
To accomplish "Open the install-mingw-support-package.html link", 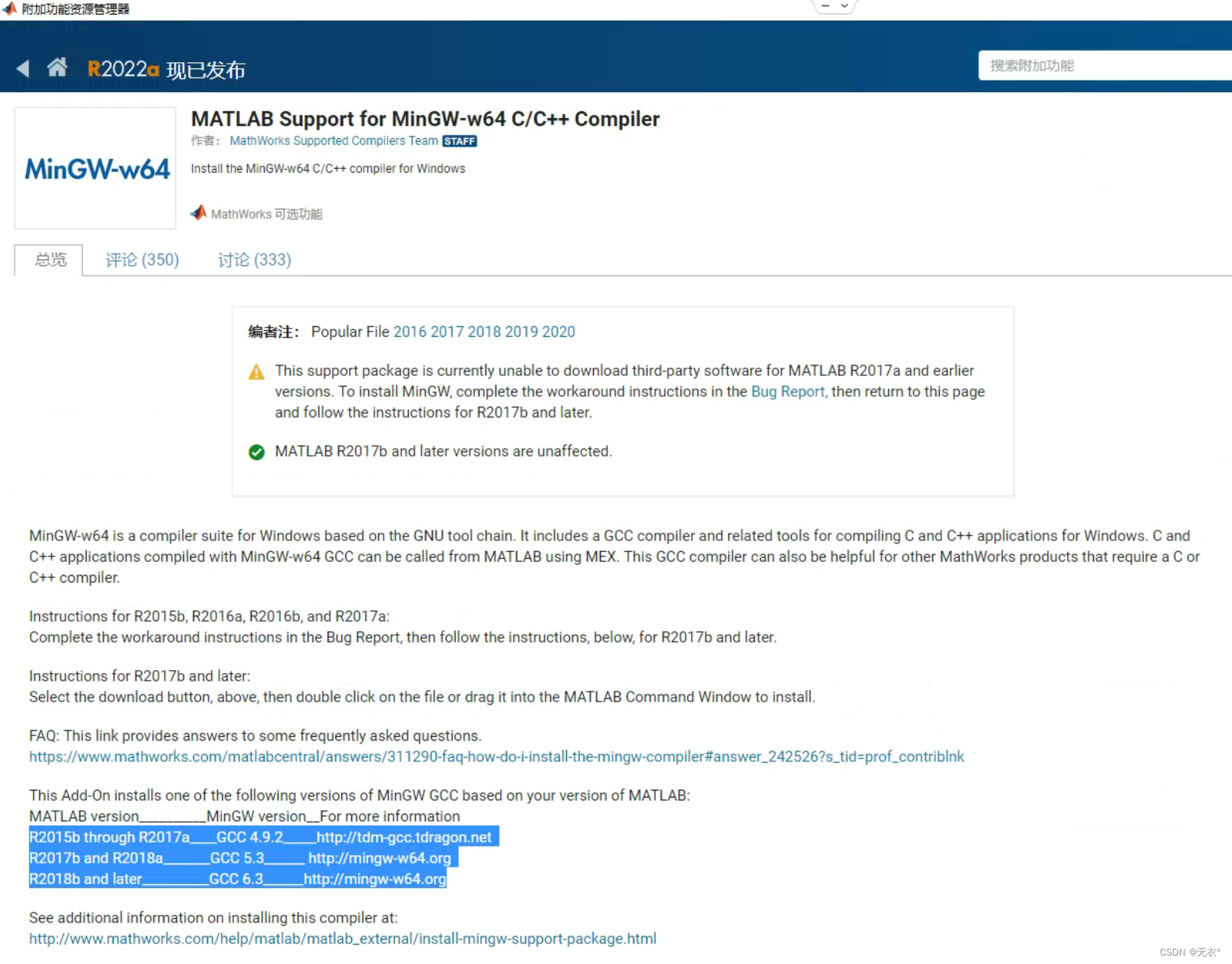I will click(342, 938).
